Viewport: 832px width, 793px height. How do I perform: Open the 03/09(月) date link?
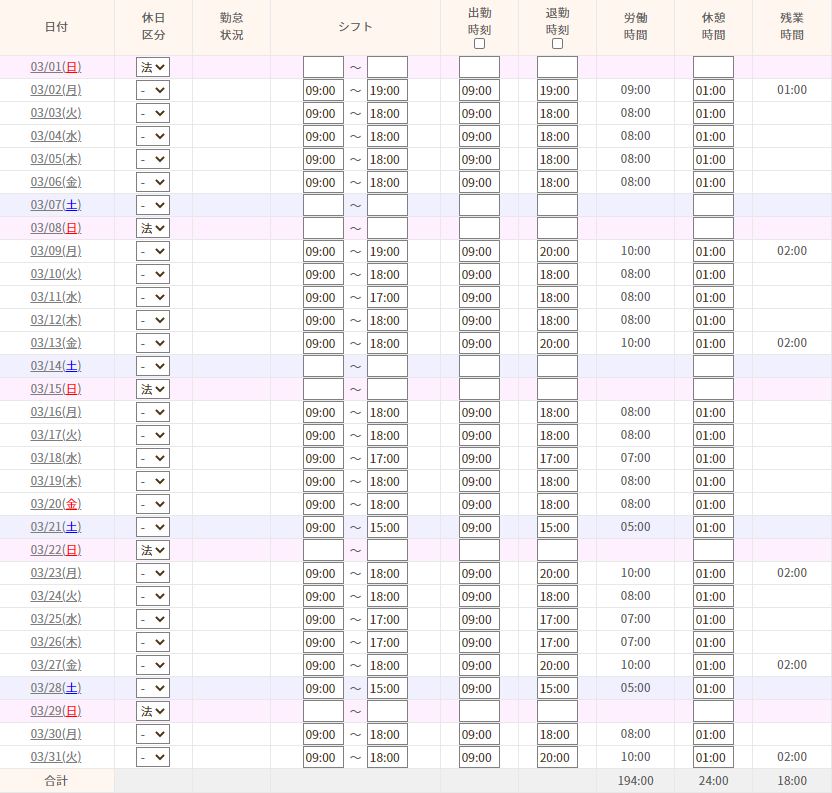point(56,251)
